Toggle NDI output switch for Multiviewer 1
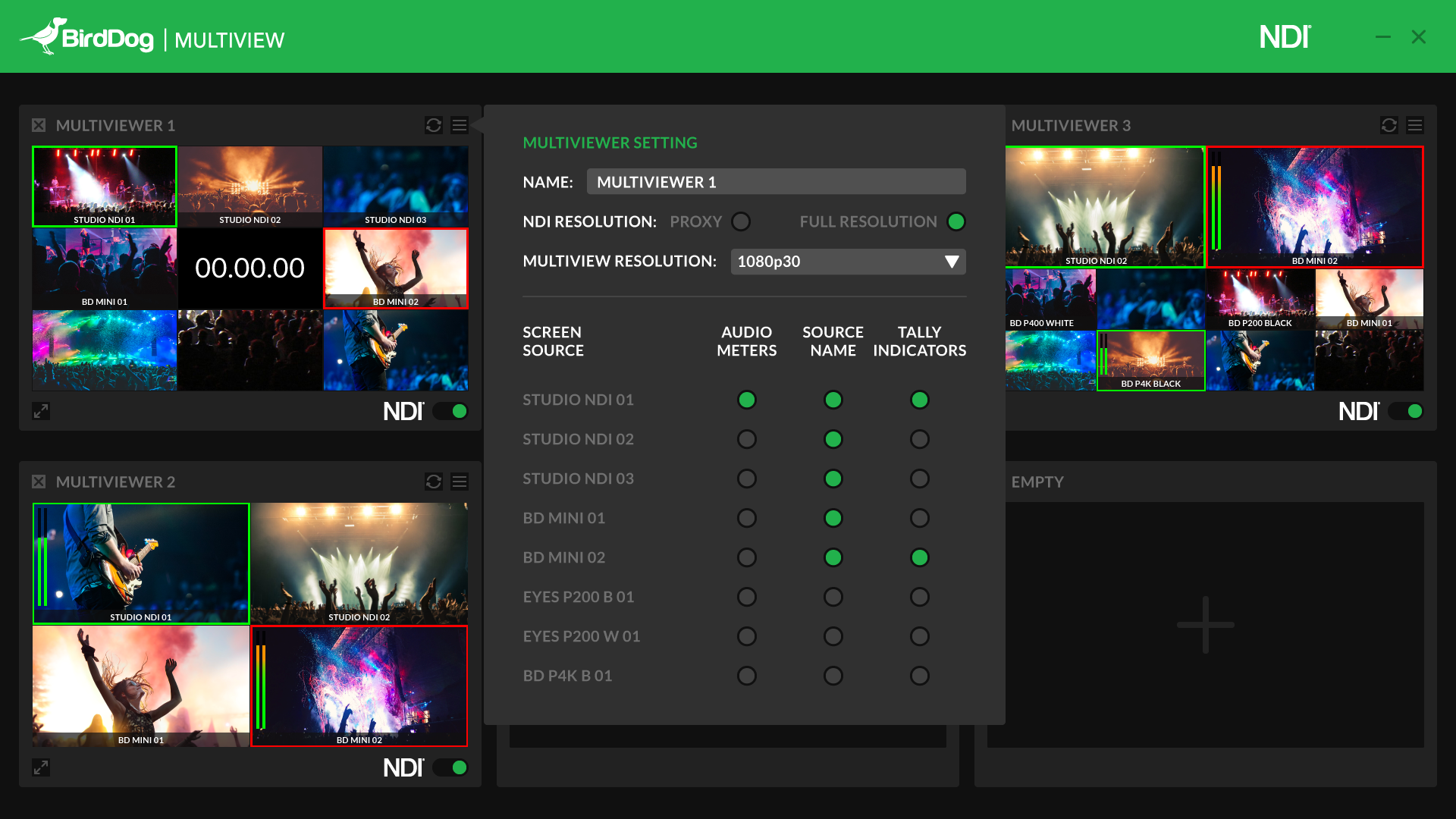Image resolution: width=1456 pixels, height=819 pixels. pos(450,411)
